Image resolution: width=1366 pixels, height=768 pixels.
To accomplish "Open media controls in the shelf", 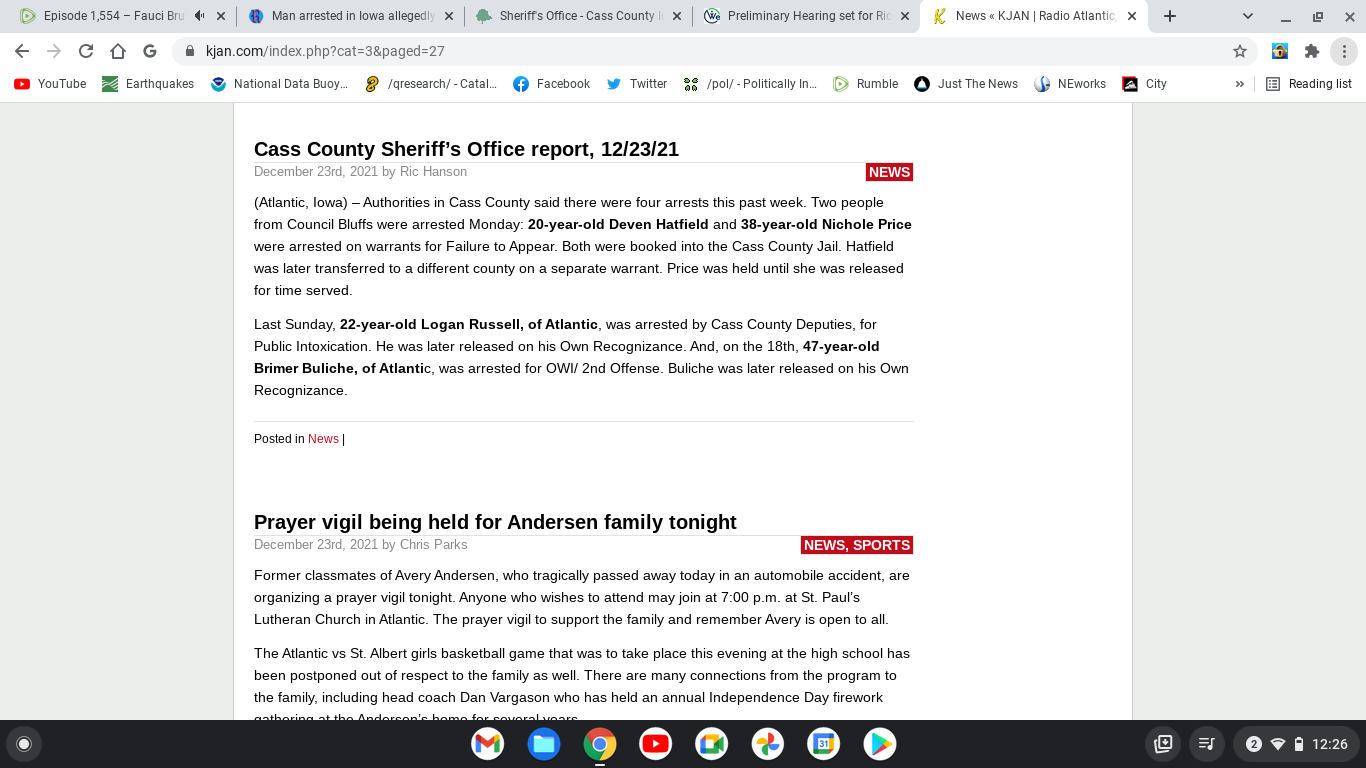I will (1207, 744).
